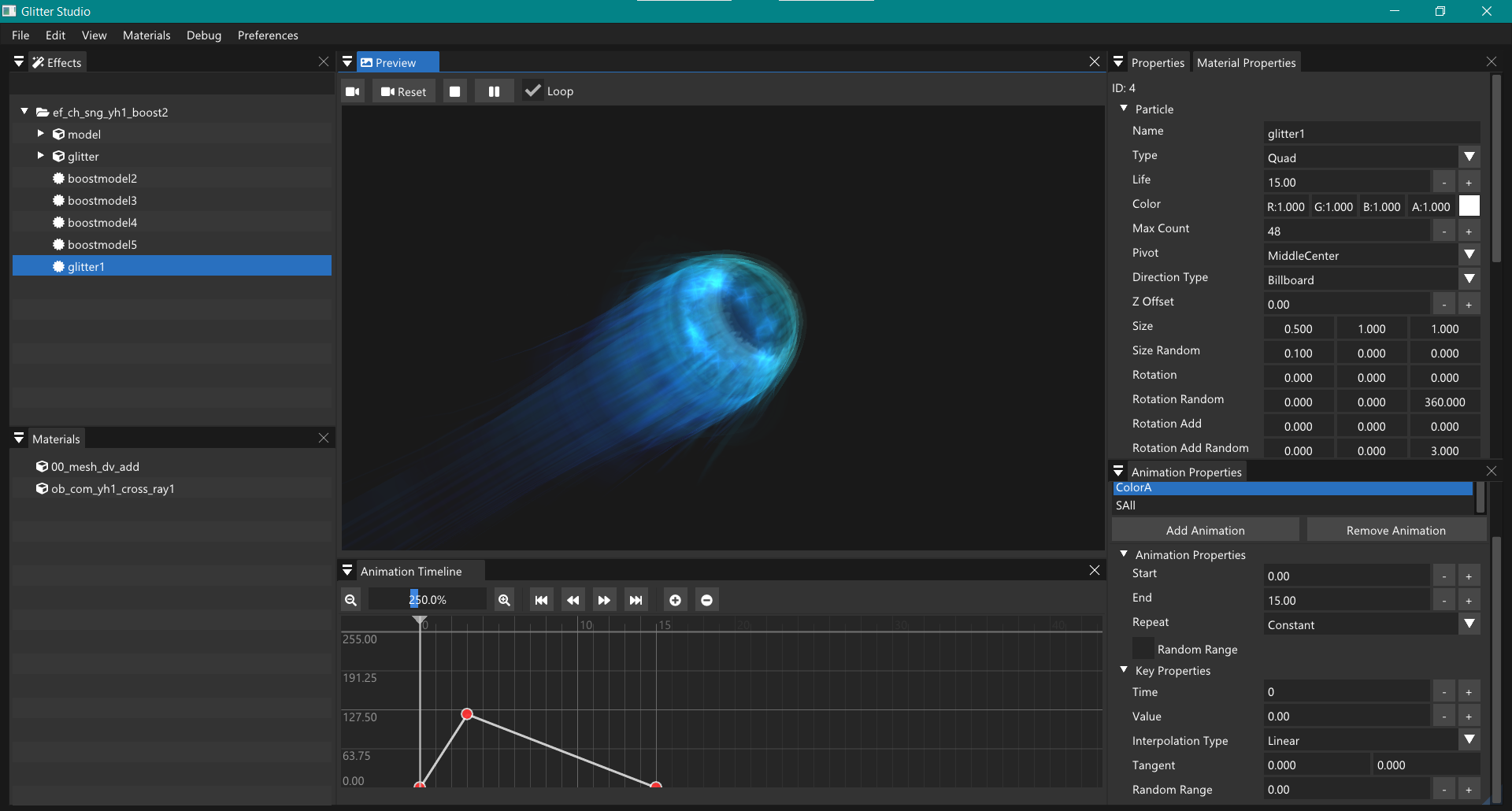
Task: Toggle the Random Range checkbox
Action: pos(1143,649)
